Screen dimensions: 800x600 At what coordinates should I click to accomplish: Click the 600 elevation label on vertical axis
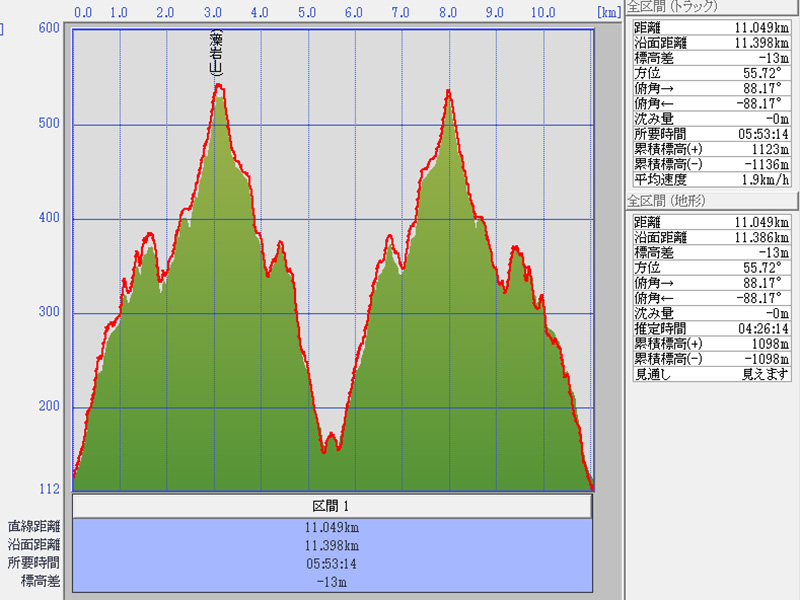(48, 28)
